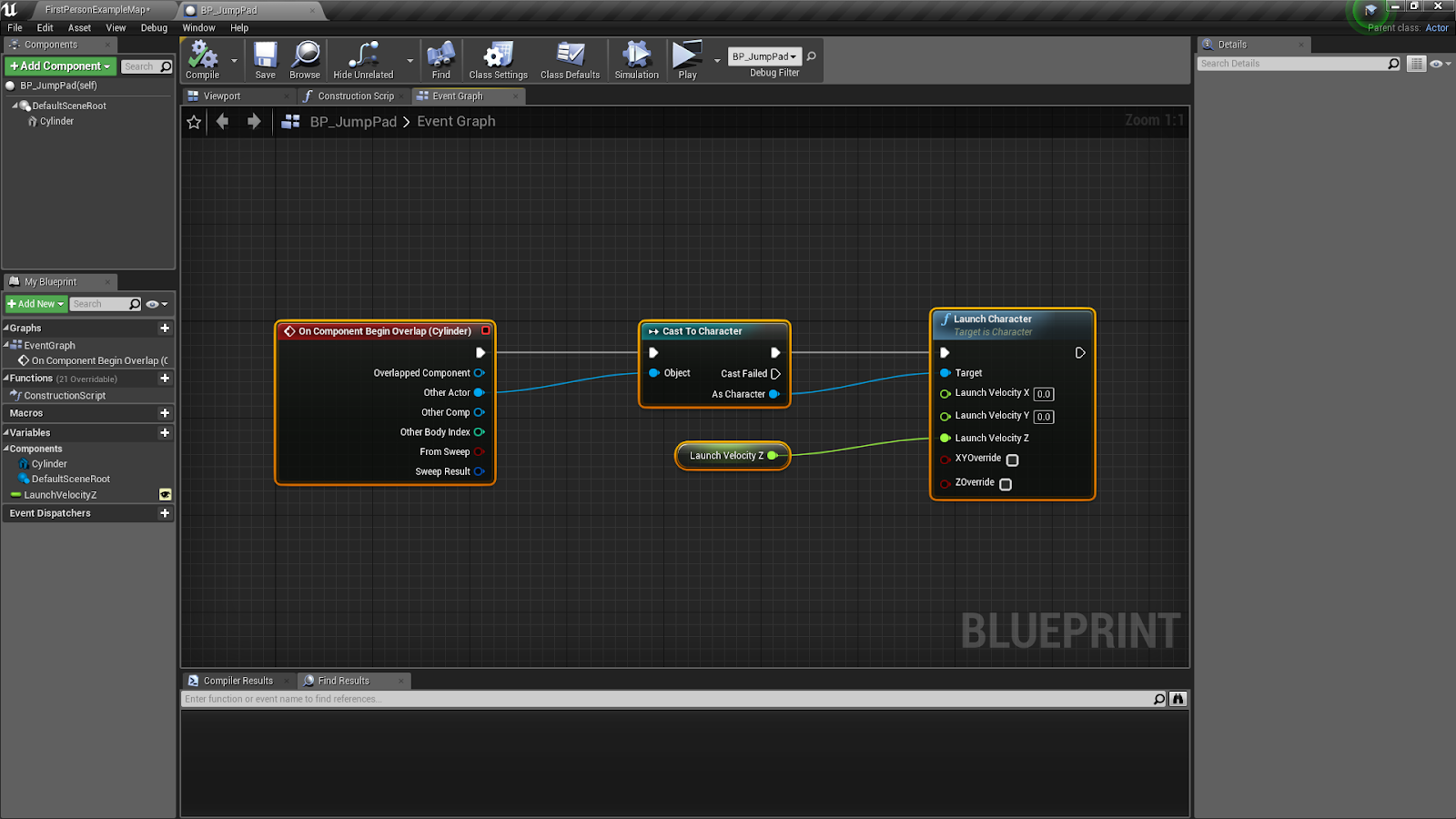Image resolution: width=1456 pixels, height=819 pixels.
Task: Enable the XYOverride checkbox on Launch Character
Action: click(x=1013, y=460)
